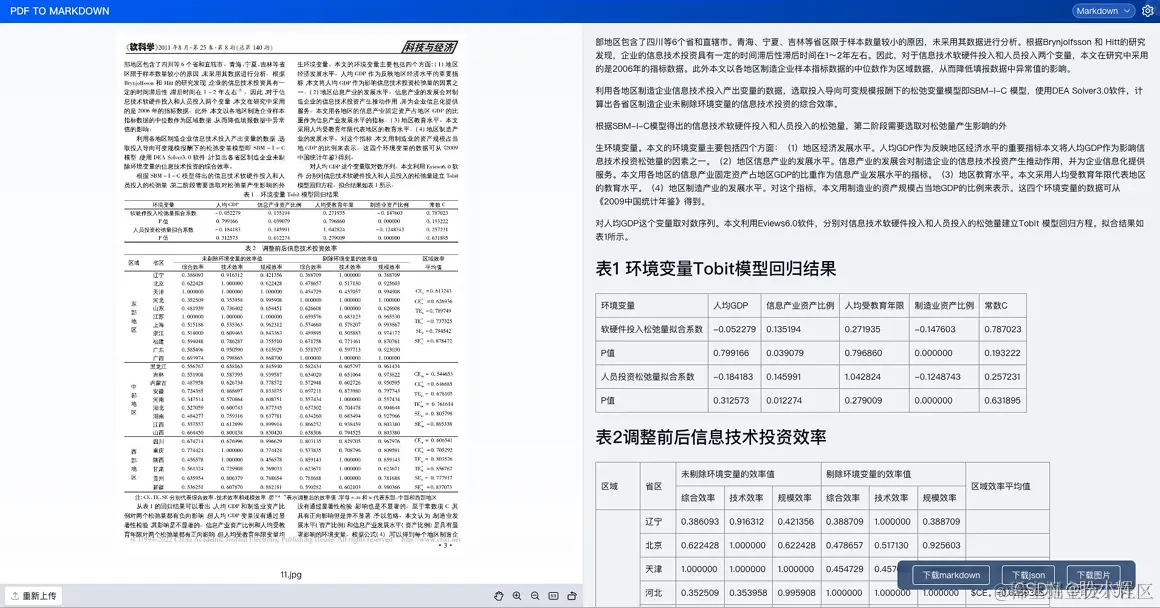This screenshot has height=608, width=1160.
Task: Click the zoom out magnifier icon
Action: 535,595
